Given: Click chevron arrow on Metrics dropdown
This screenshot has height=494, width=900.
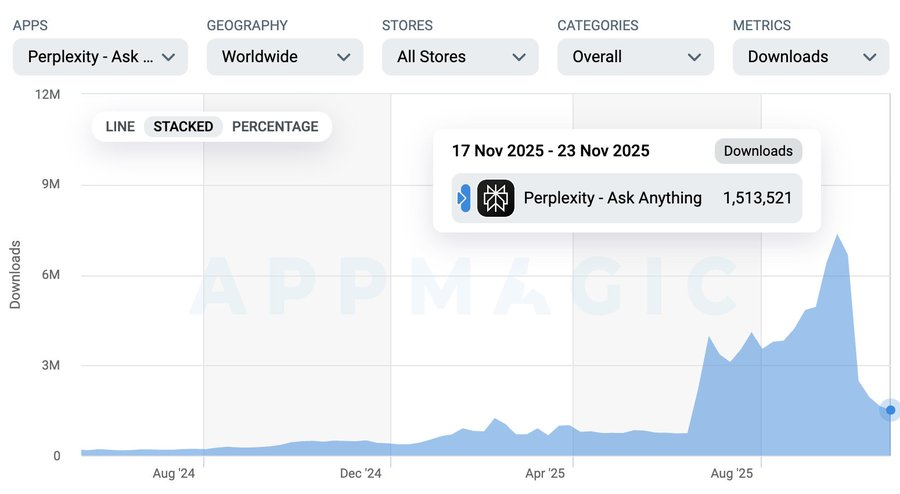Looking at the screenshot, I should [869, 58].
